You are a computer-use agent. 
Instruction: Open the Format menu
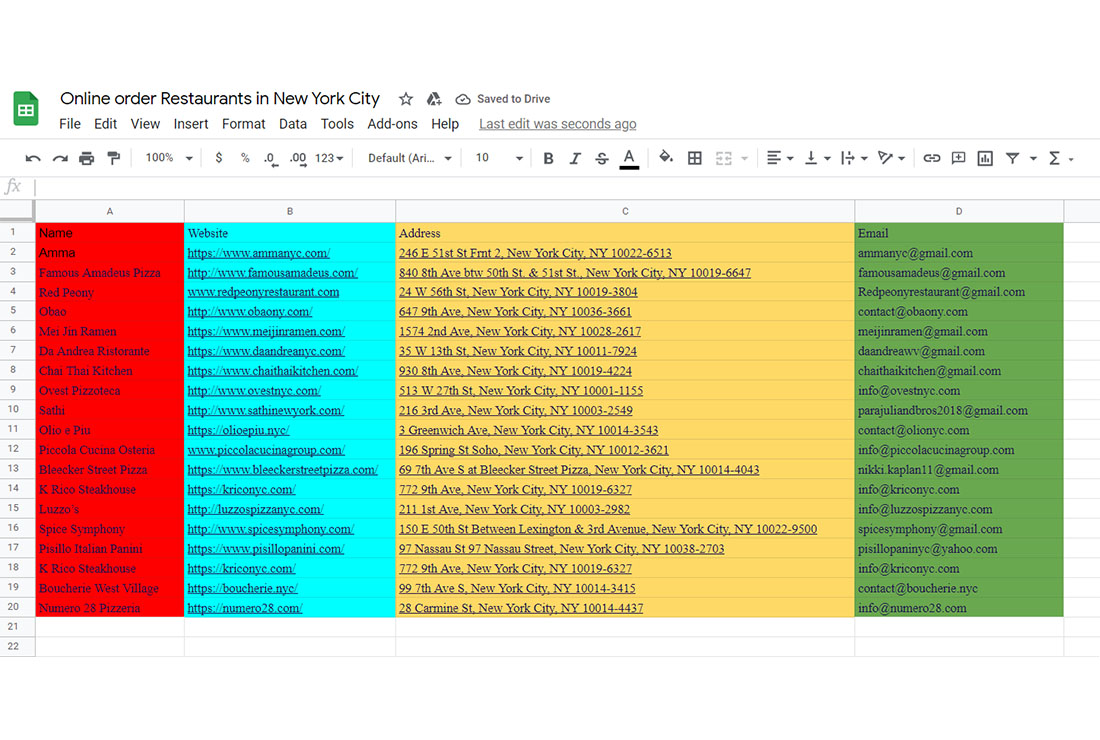click(x=243, y=124)
